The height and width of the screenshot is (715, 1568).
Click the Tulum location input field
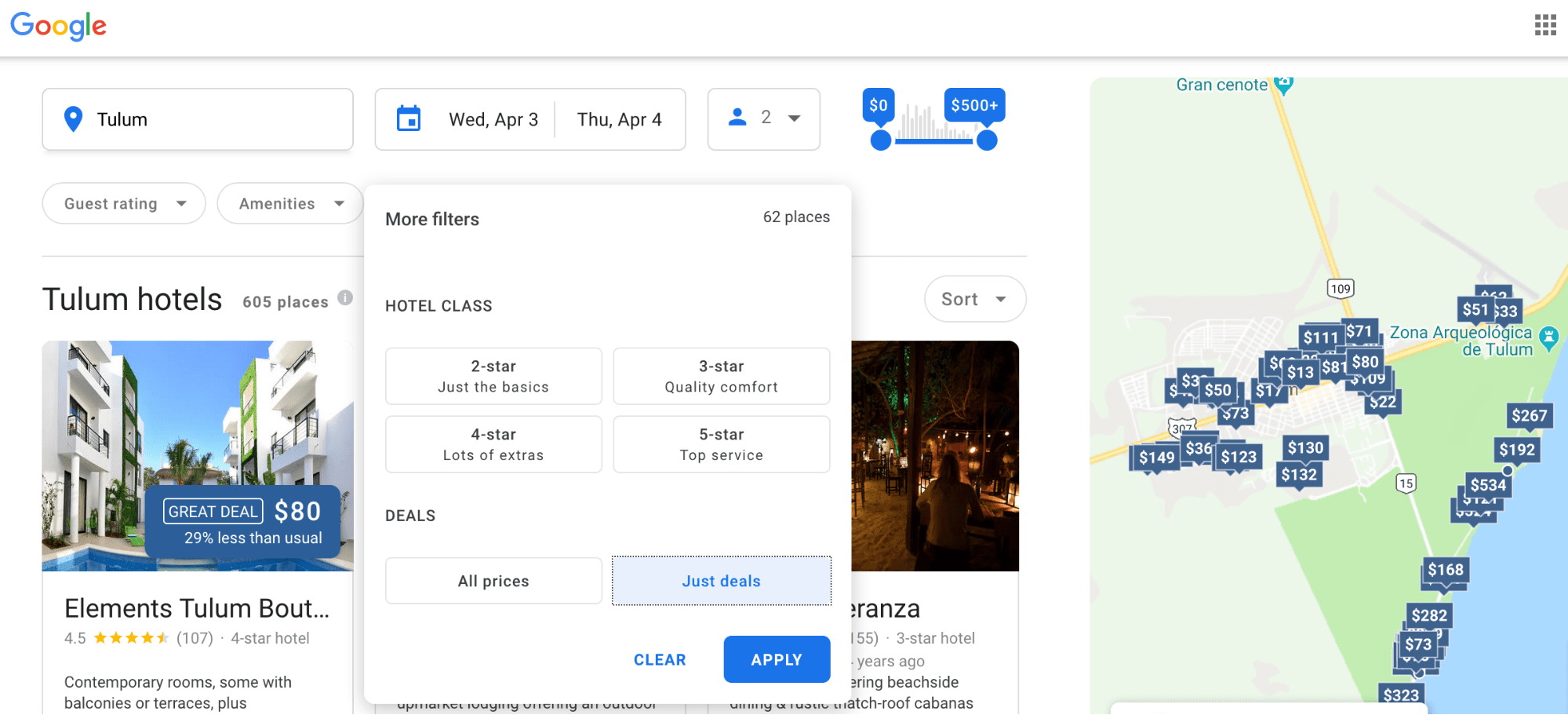198,119
